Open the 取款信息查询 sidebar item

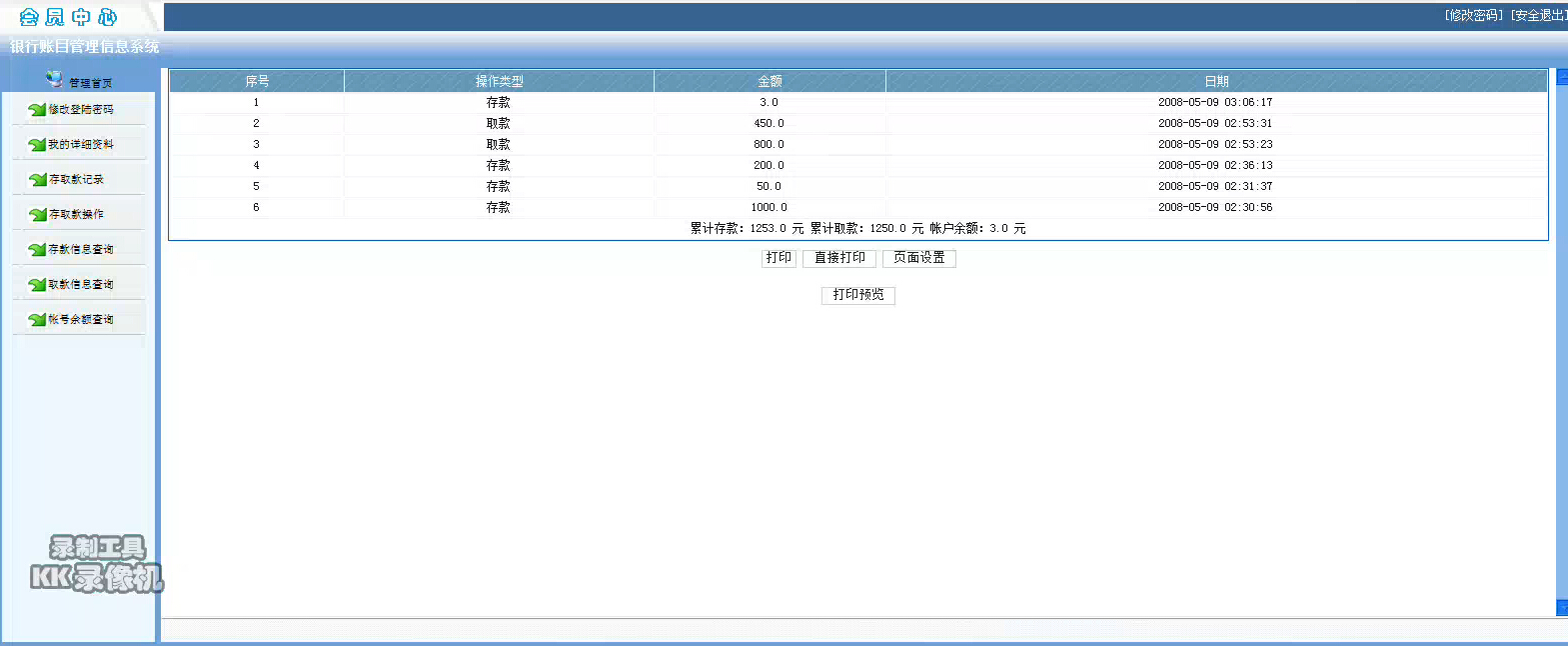pyautogui.click(x=81, y=284)
